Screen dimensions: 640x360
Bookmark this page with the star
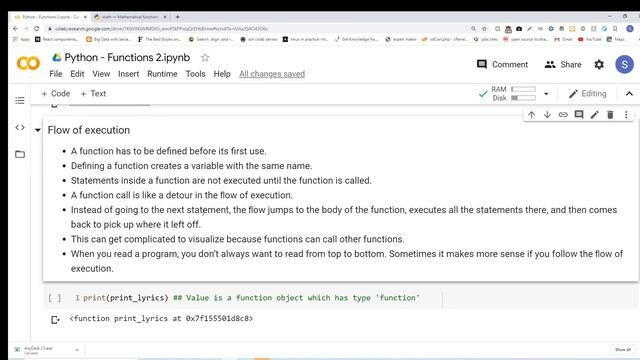tap(484, 29)
